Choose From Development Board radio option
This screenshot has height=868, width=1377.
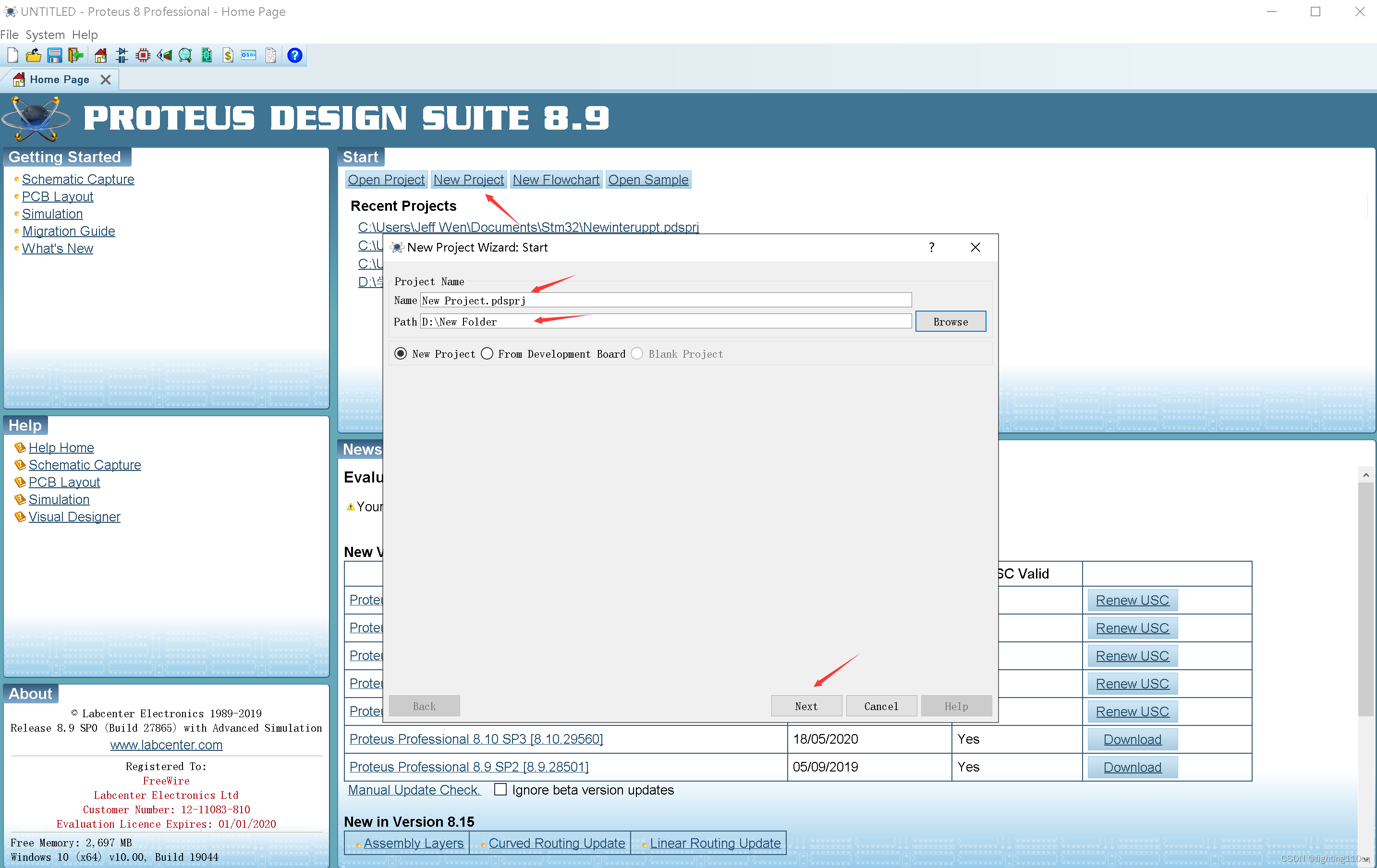[x=487, y=354]
